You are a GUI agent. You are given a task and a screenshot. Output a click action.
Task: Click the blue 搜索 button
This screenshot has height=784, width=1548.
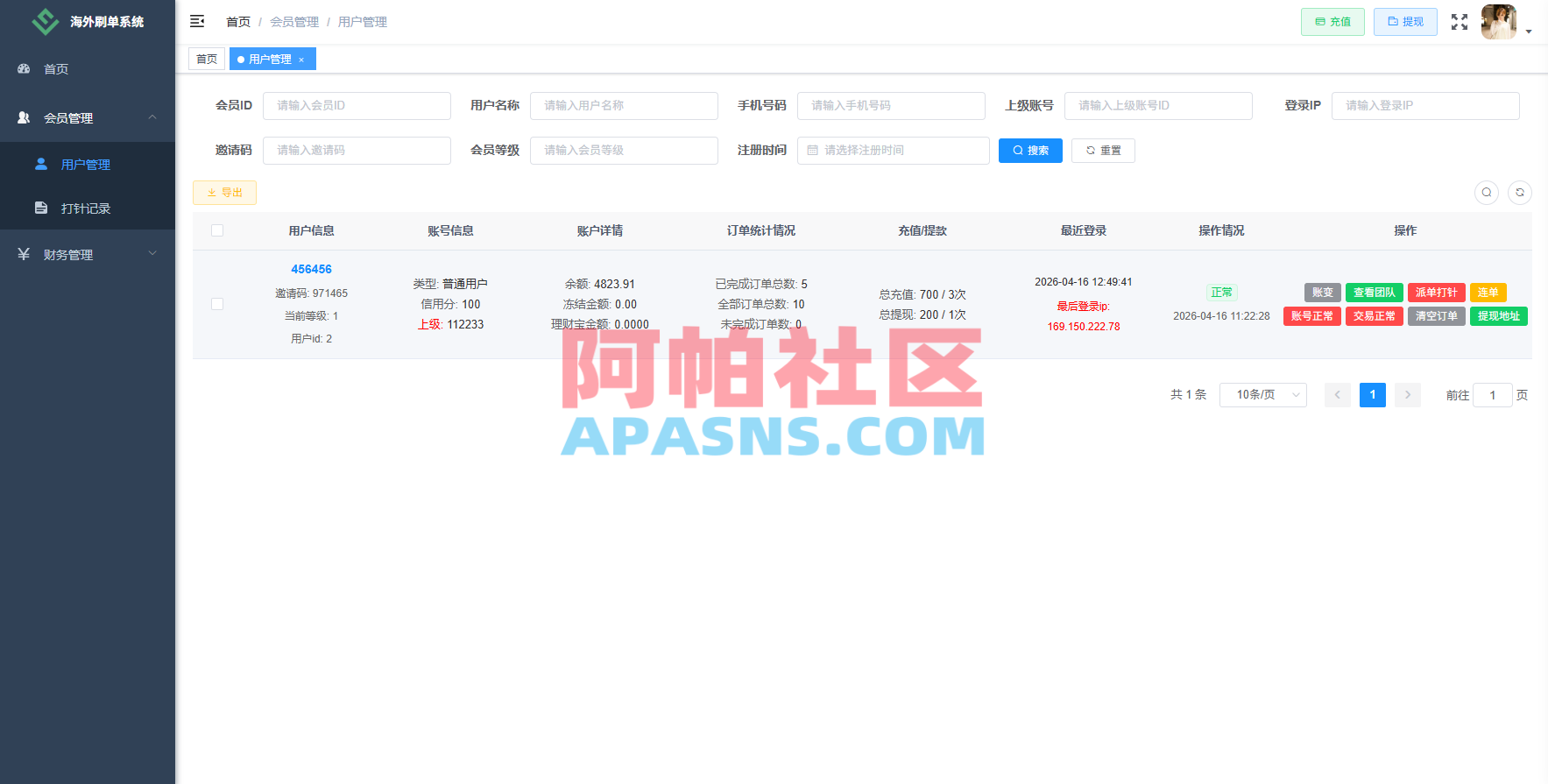(x=1030, y=151)
